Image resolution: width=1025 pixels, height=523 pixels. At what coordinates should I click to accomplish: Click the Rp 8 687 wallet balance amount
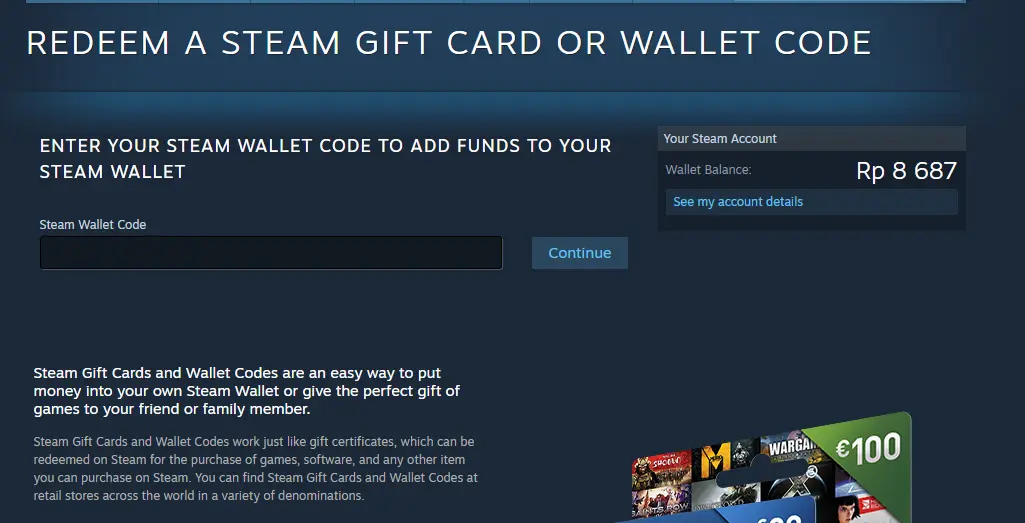pyautogui.click(x=906, y=171)
